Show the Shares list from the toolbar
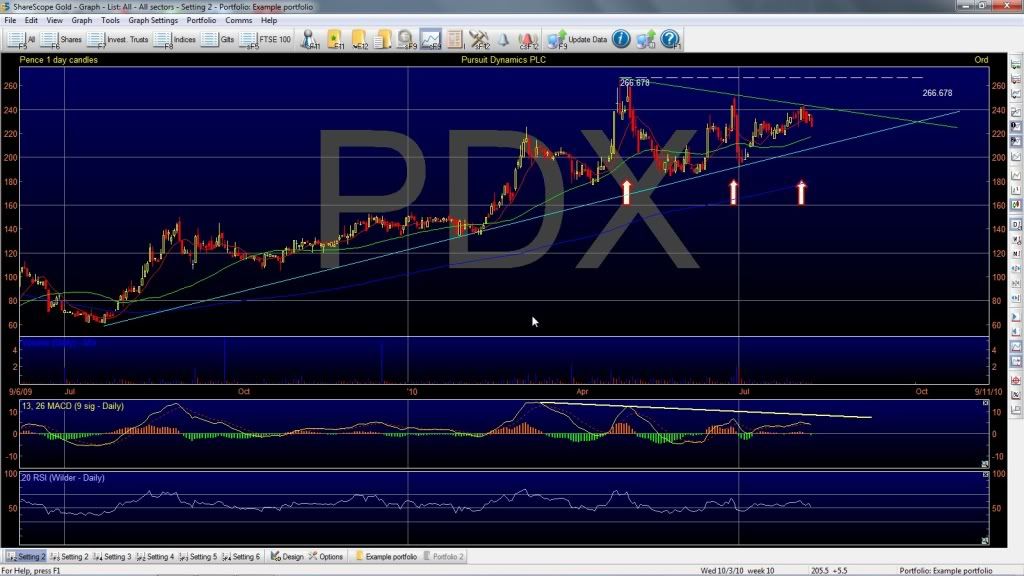The width and height of the screenshot is (1024, 576). tap(61, 40)
